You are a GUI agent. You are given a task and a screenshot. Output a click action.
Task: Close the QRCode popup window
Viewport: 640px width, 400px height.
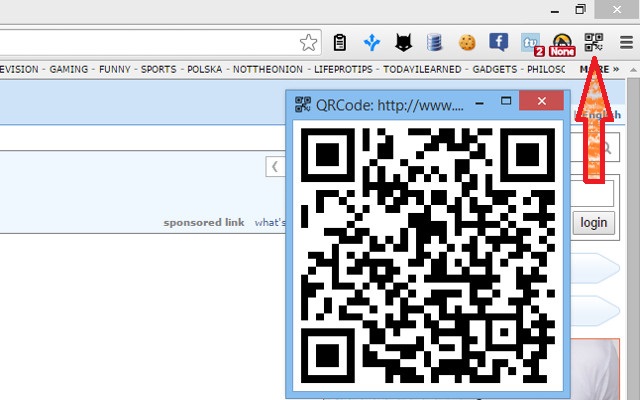(542, 101)
